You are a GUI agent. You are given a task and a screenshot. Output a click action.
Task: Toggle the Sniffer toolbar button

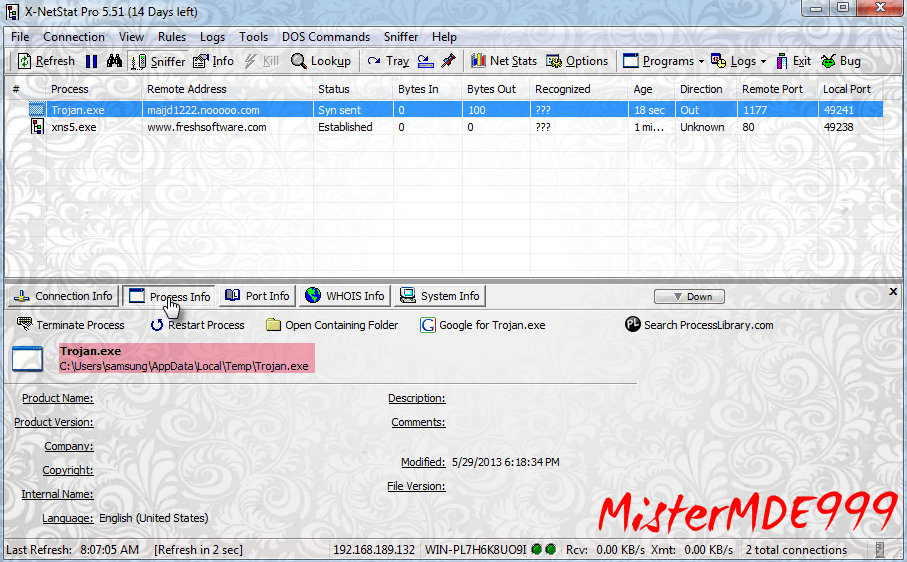click(158, 61)
